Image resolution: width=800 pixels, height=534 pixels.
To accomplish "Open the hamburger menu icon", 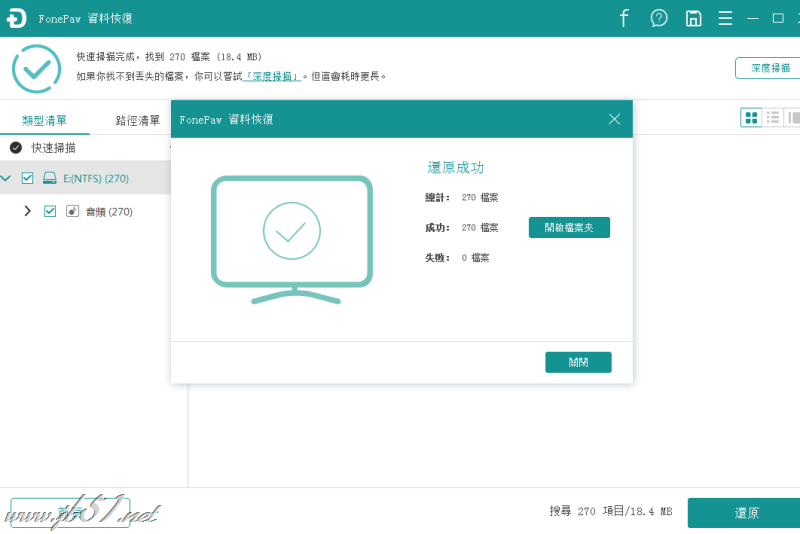I will pos(725,18).
